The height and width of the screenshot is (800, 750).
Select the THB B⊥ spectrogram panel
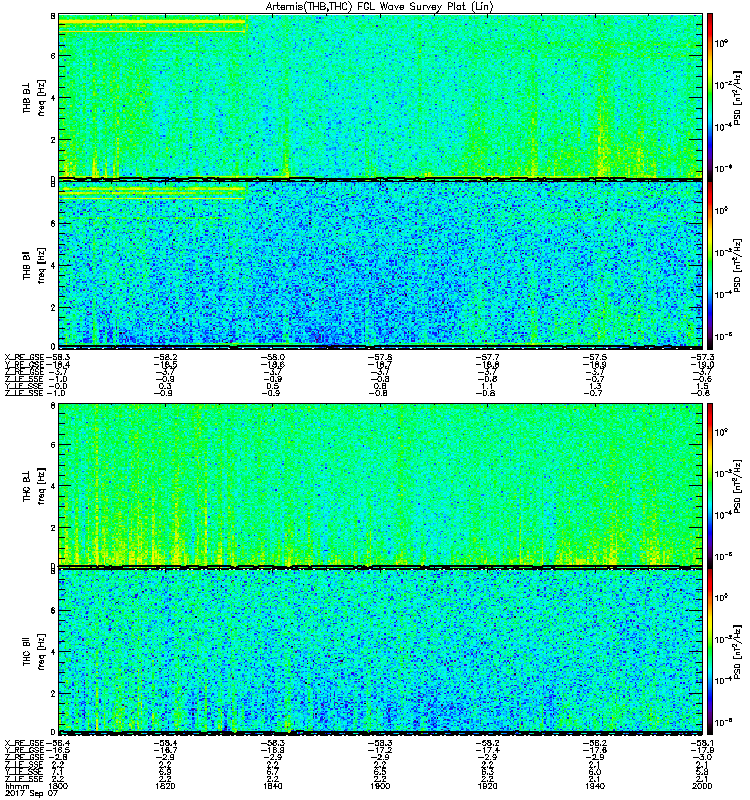click(381, 96)
